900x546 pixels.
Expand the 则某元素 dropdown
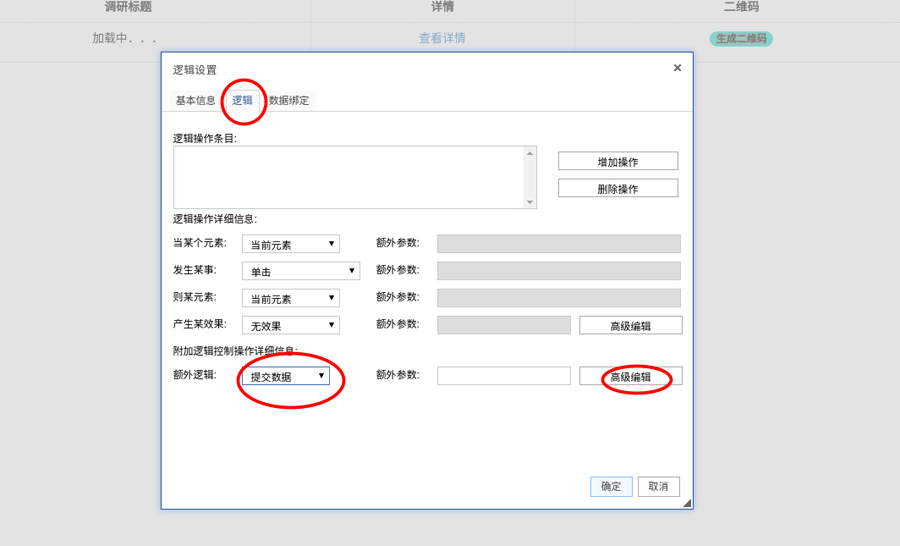tap(290, 298)
